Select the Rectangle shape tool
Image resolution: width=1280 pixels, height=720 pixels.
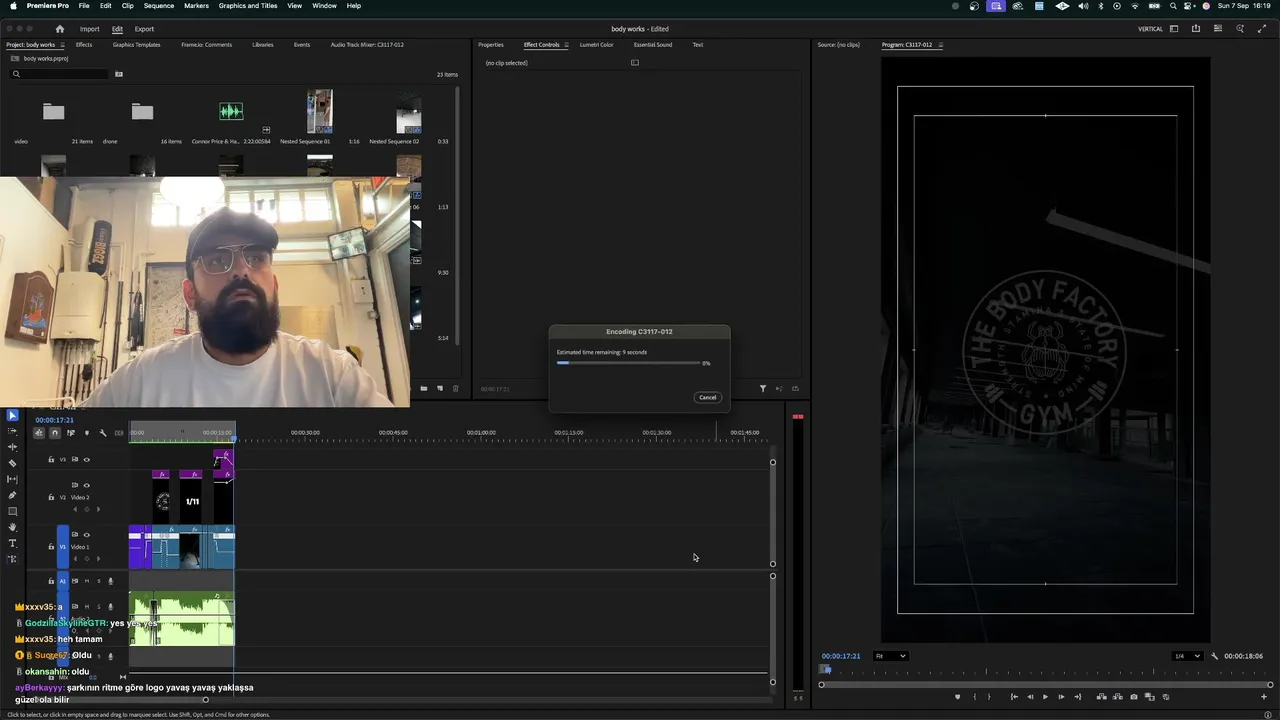12,511
